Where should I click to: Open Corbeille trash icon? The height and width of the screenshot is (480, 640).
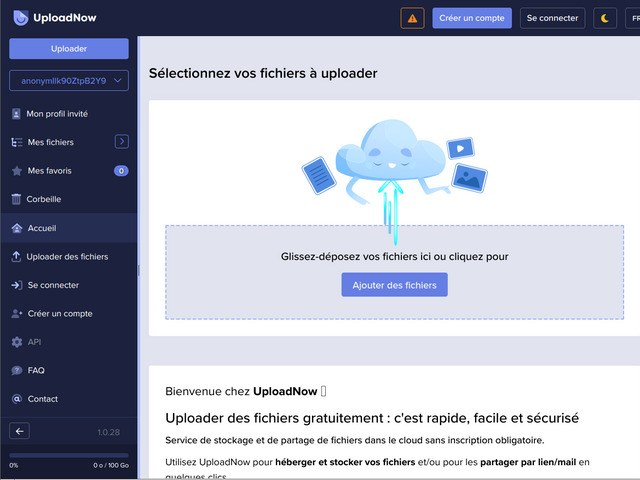coord(16,199)
